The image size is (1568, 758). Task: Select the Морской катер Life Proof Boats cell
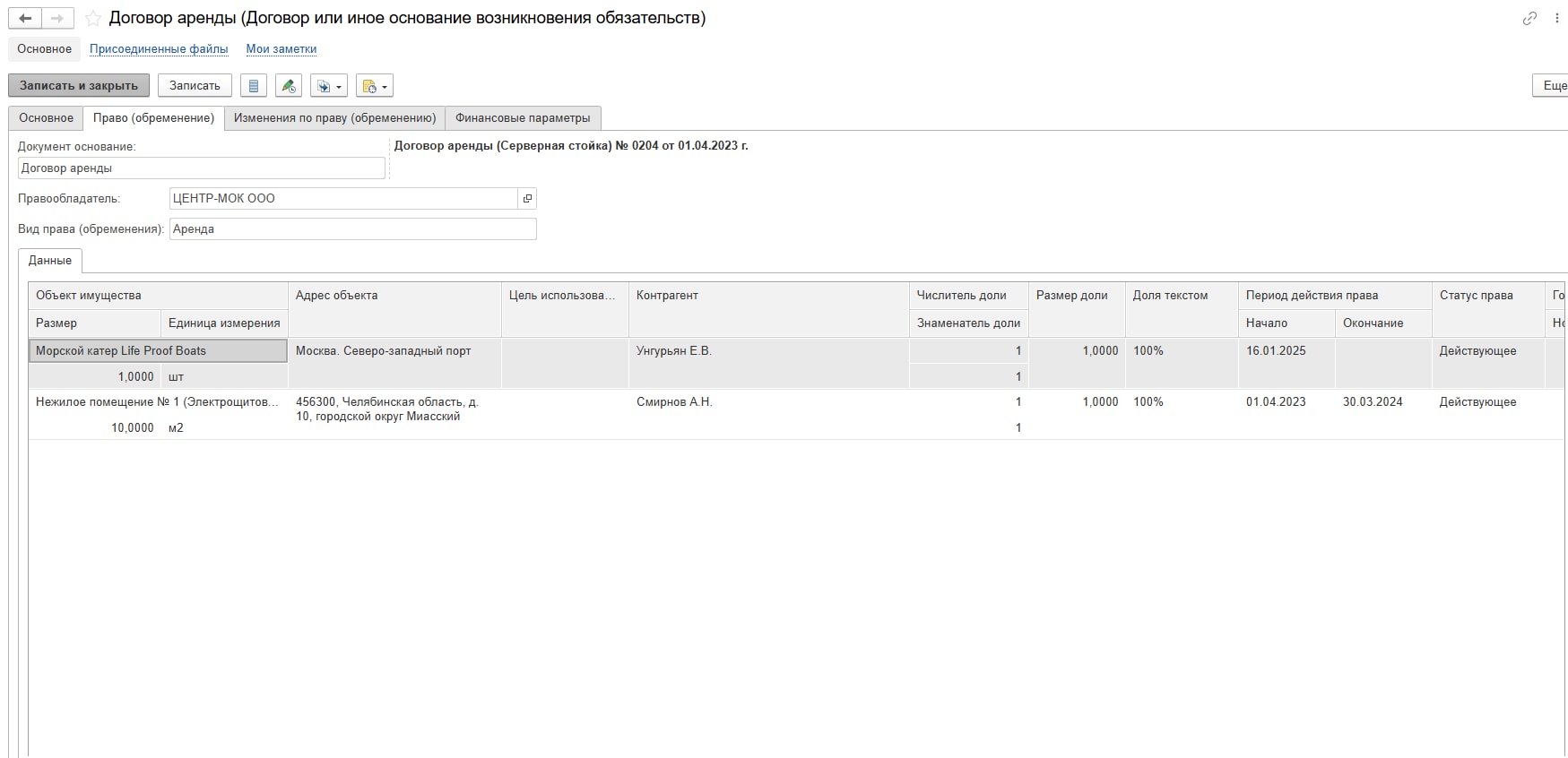[158, 351]
